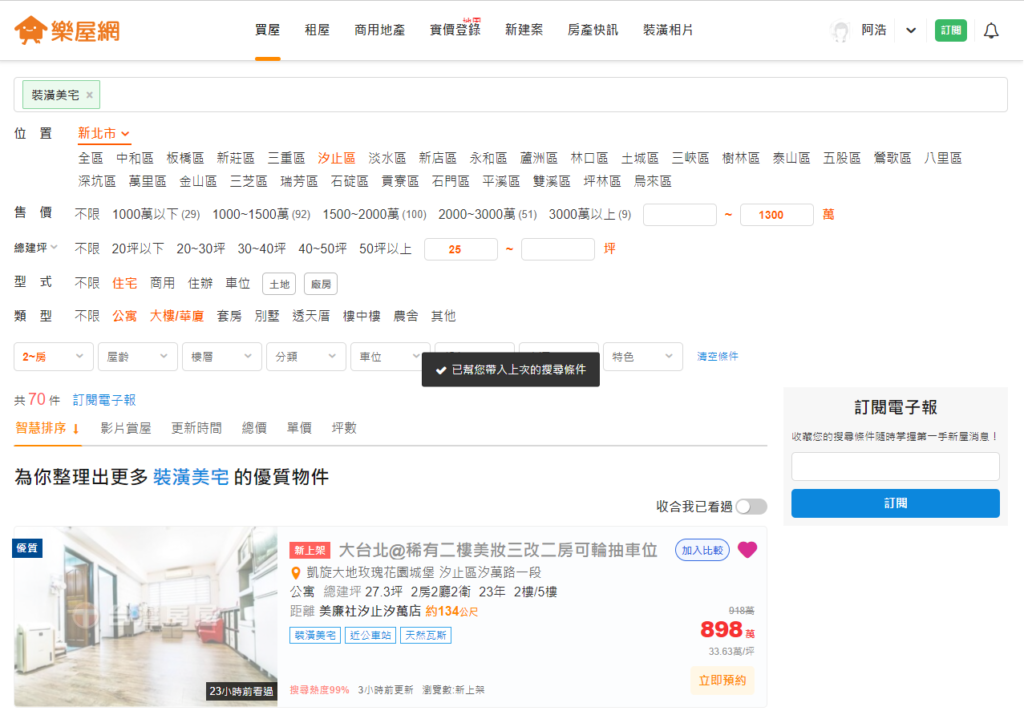Click the location pin icon of the listing
This screenshot has width=1024, height=719.
295,573
